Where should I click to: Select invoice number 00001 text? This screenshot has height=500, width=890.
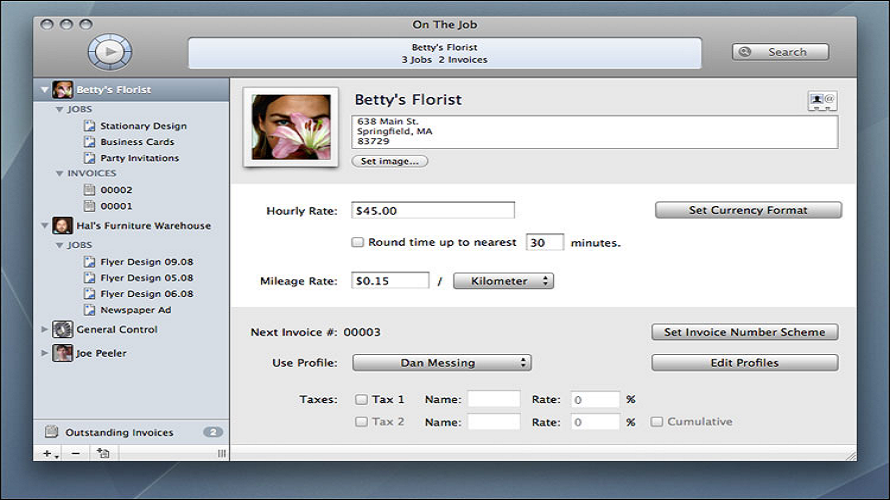[x=116, y=206]
